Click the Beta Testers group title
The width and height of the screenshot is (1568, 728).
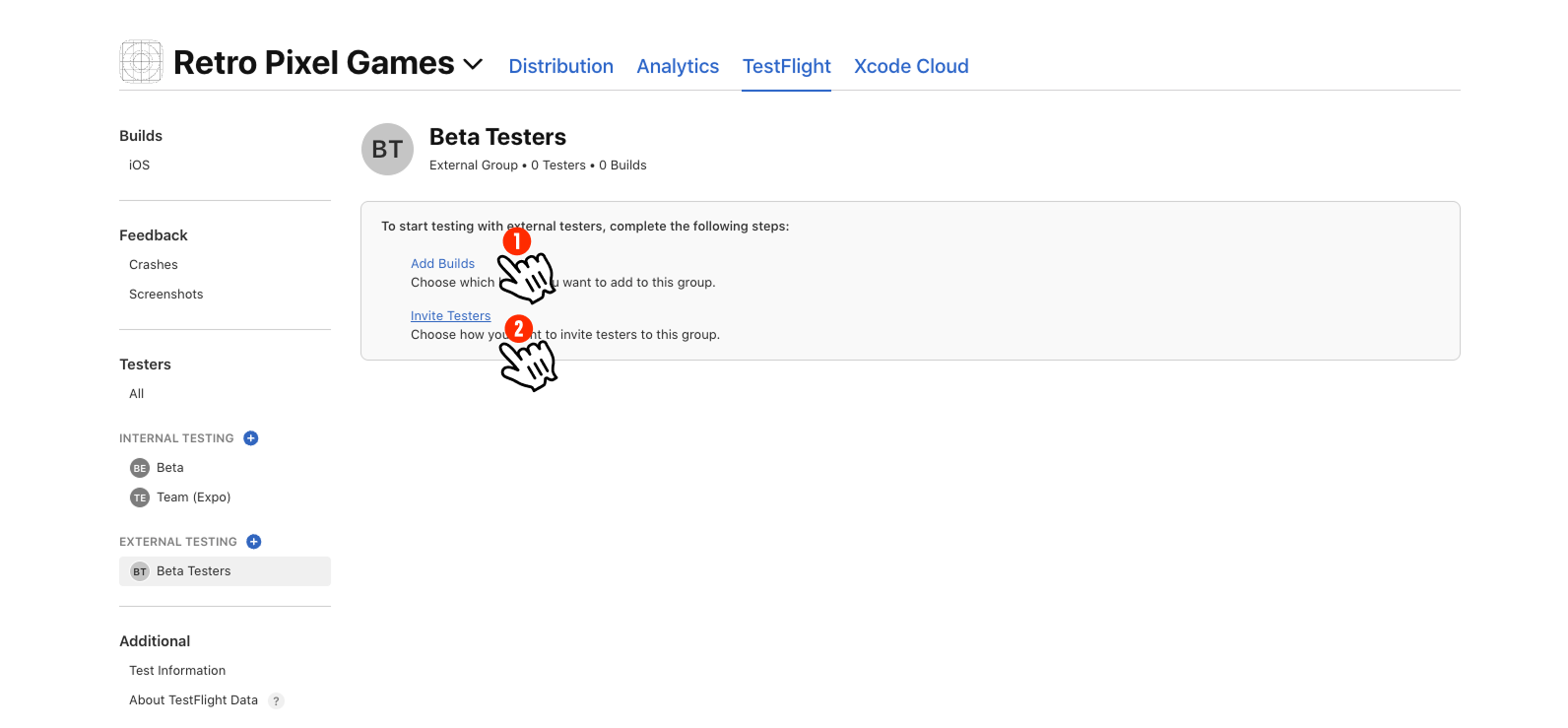click(x=497, y=137)
